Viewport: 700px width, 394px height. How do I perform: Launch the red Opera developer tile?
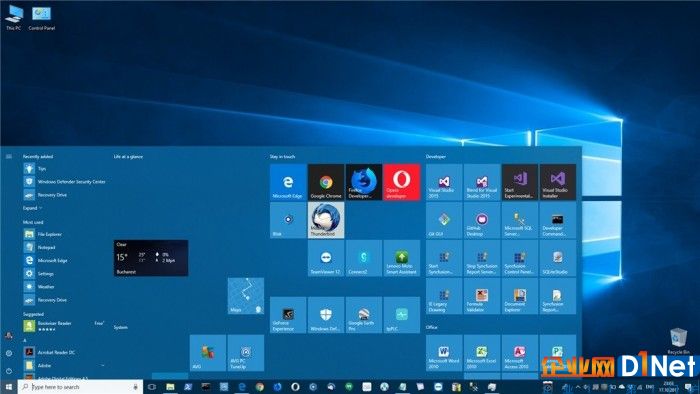[x=401, y=182]
